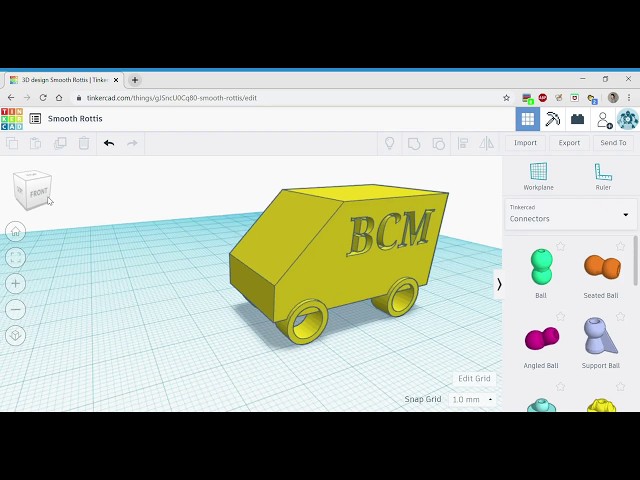
Task: Select the Ruler tool
Action: point(603,176)
